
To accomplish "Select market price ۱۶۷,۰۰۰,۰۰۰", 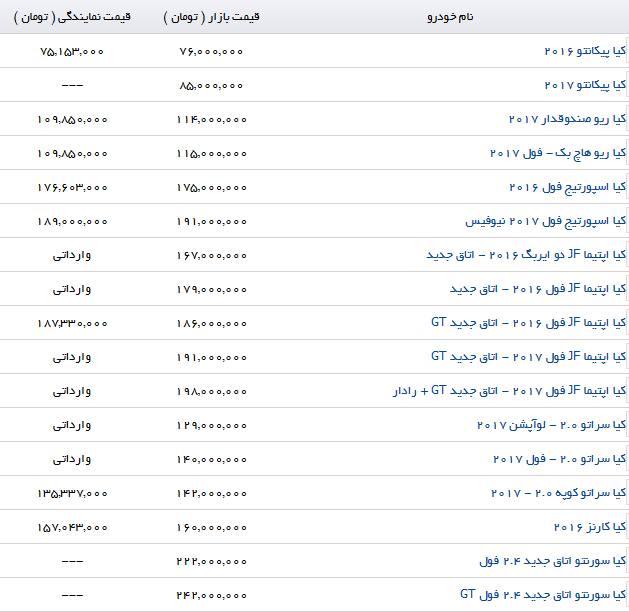I will pos(211,256).
